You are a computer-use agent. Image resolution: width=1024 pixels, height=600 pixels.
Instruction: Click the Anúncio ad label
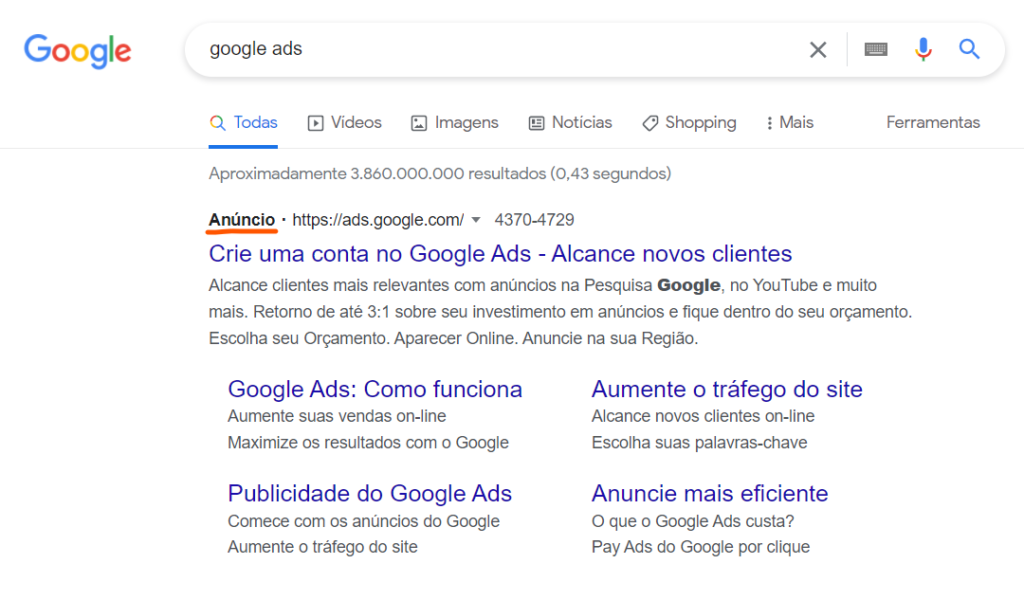click(x=242, y=220)
